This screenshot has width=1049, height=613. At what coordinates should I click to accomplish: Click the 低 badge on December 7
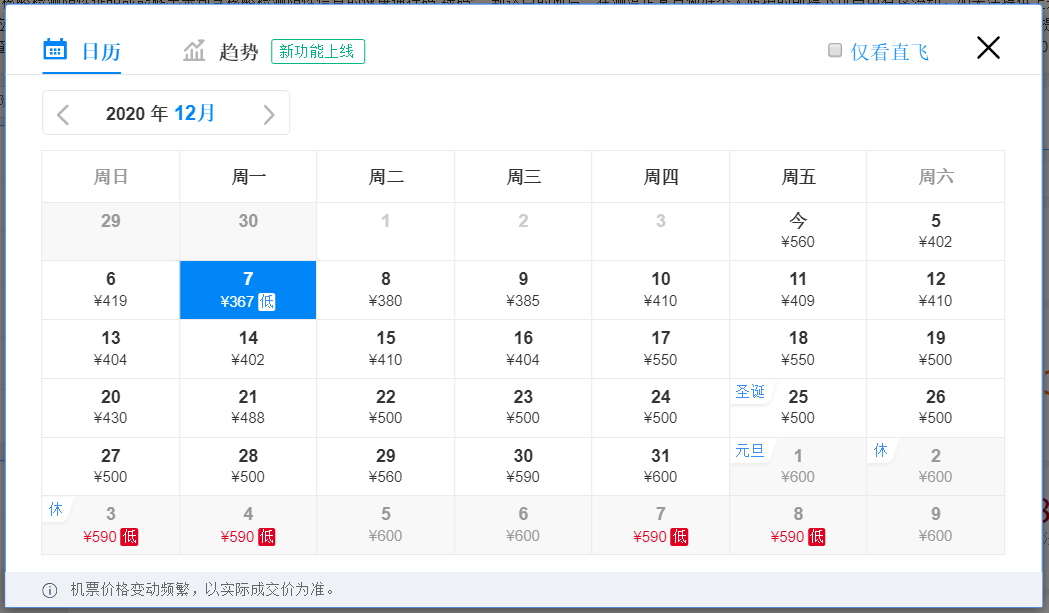point(266,301)
